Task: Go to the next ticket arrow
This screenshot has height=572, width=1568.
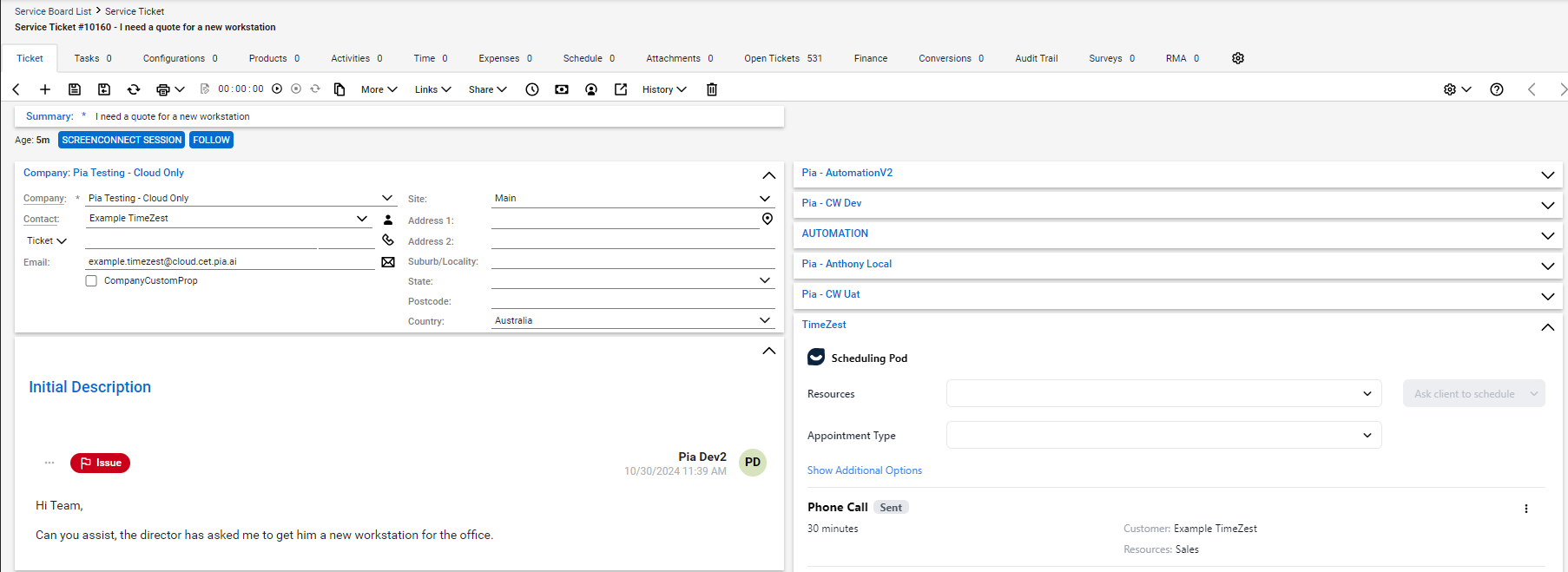Action: tap(1563, 89)
